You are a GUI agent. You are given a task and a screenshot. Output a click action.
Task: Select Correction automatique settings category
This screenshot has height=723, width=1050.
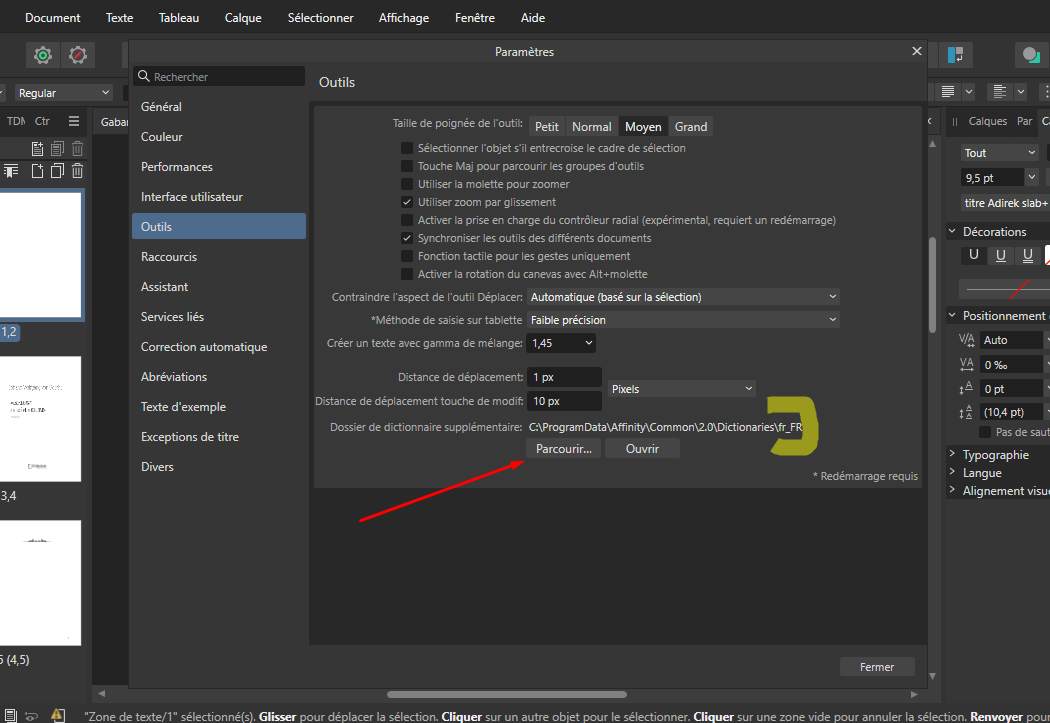point(218,347)
